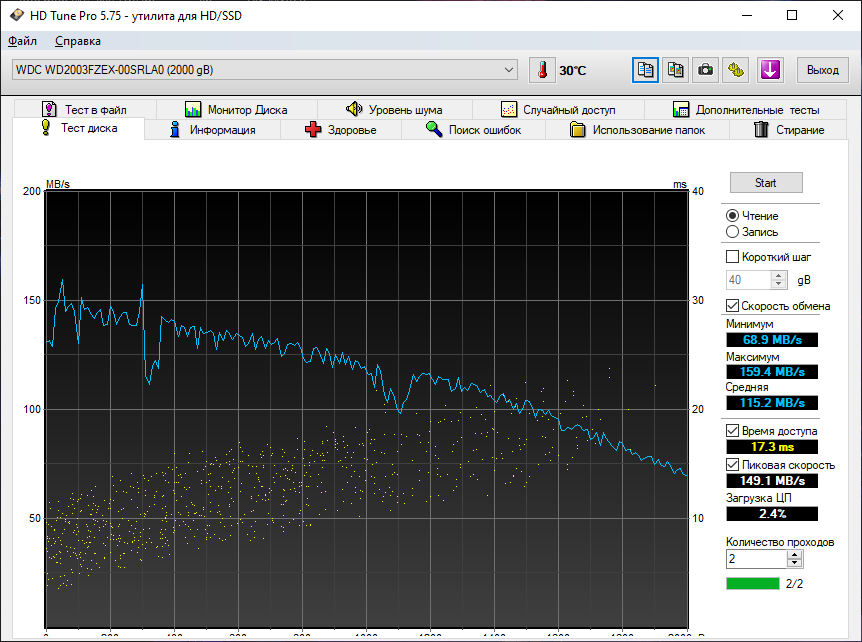
Task: Open the Справка menu
Action: pos(78,41)
